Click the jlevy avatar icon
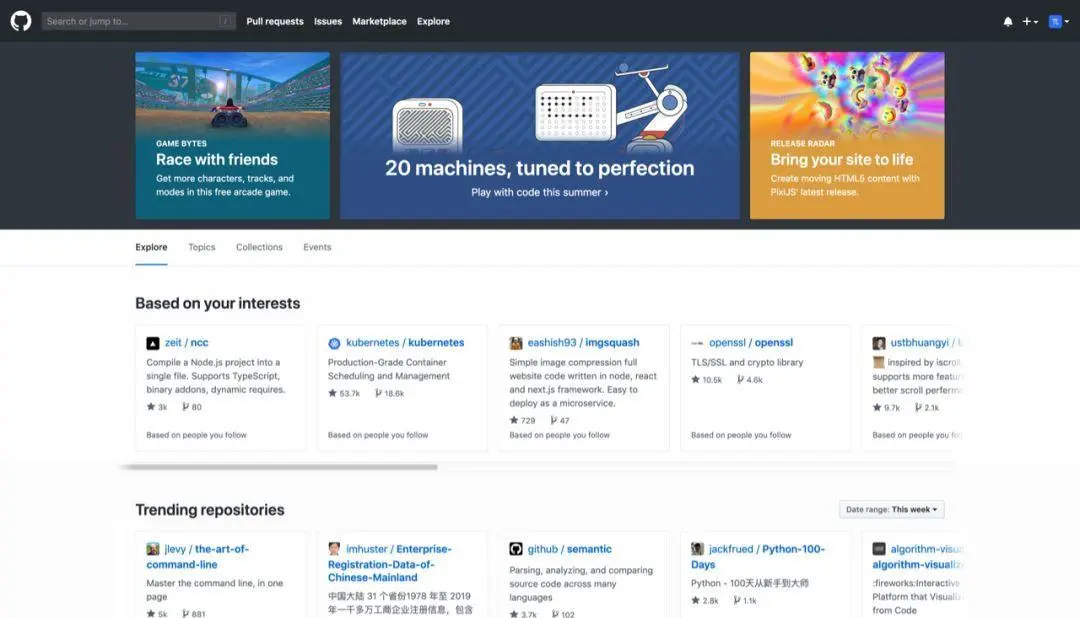 click(153, 549)
